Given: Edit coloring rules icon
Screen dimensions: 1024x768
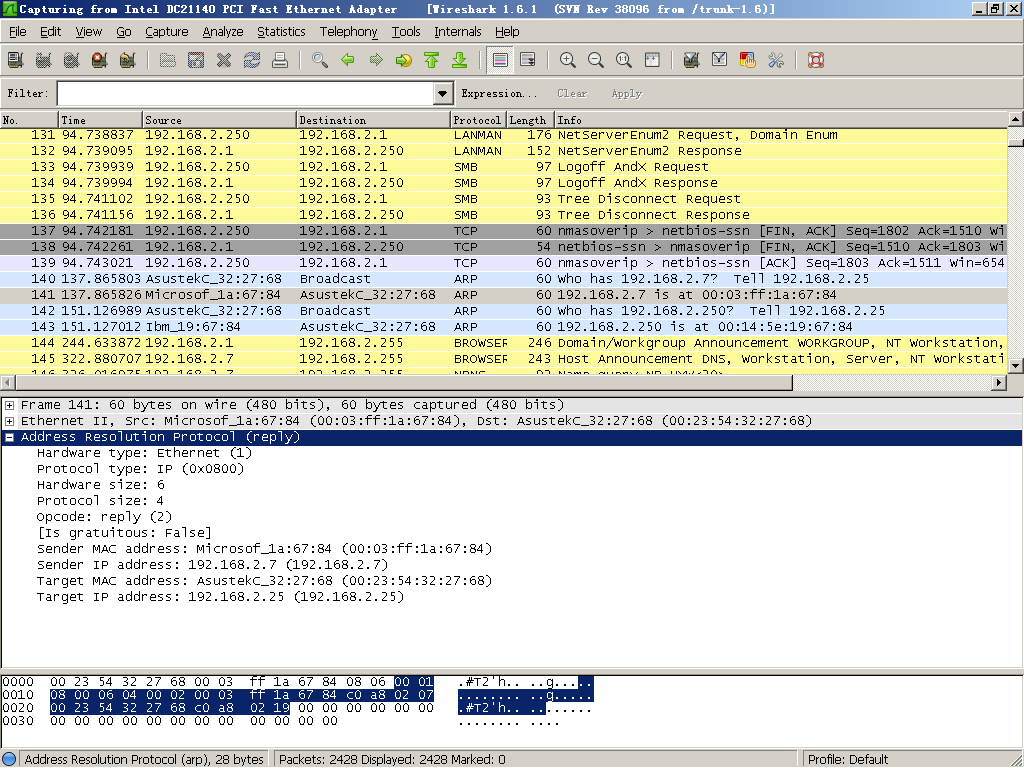Looking at the screenshot, I should [x=748, y=60].
